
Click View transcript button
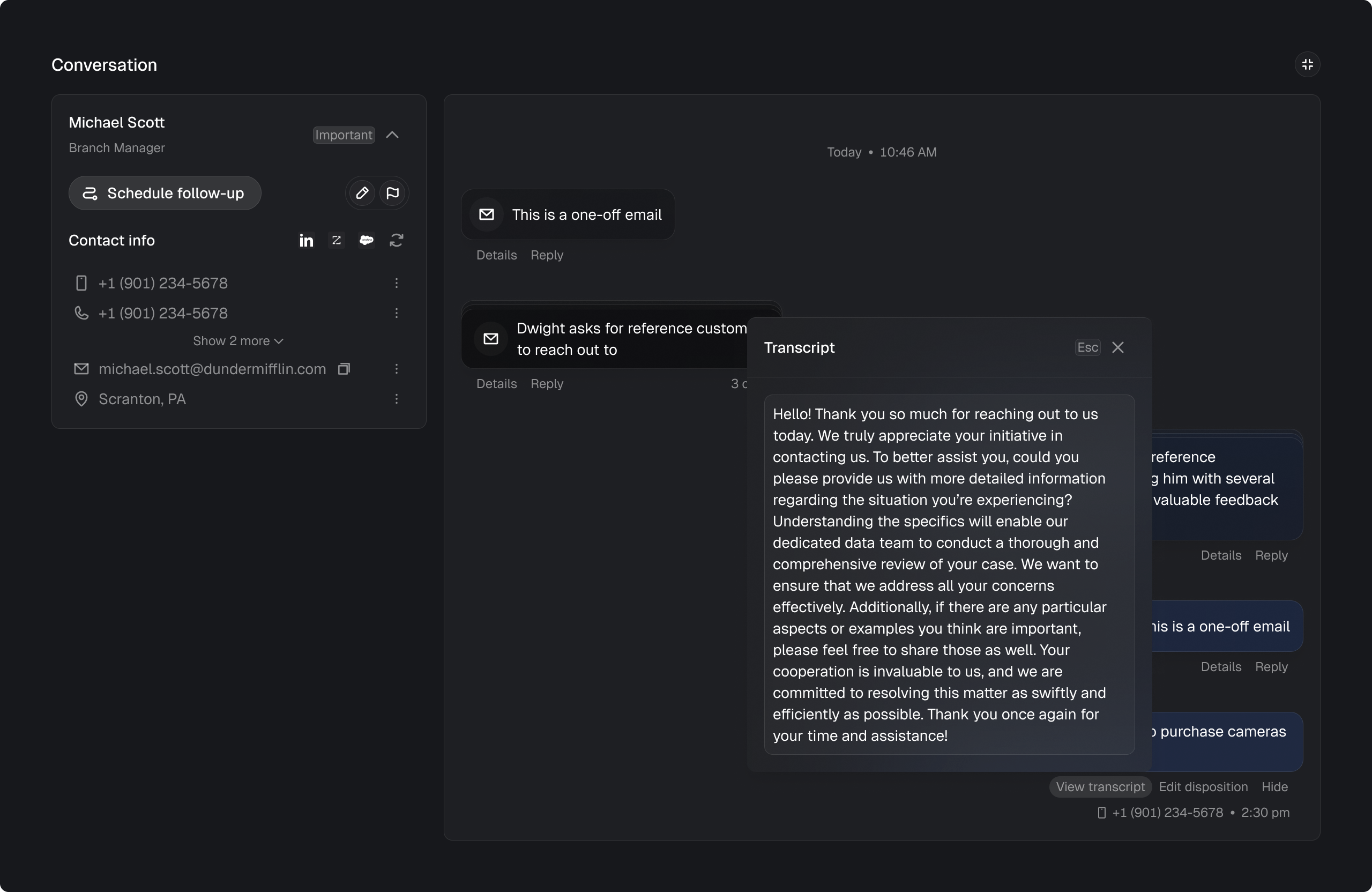[x=1100, y=787]
